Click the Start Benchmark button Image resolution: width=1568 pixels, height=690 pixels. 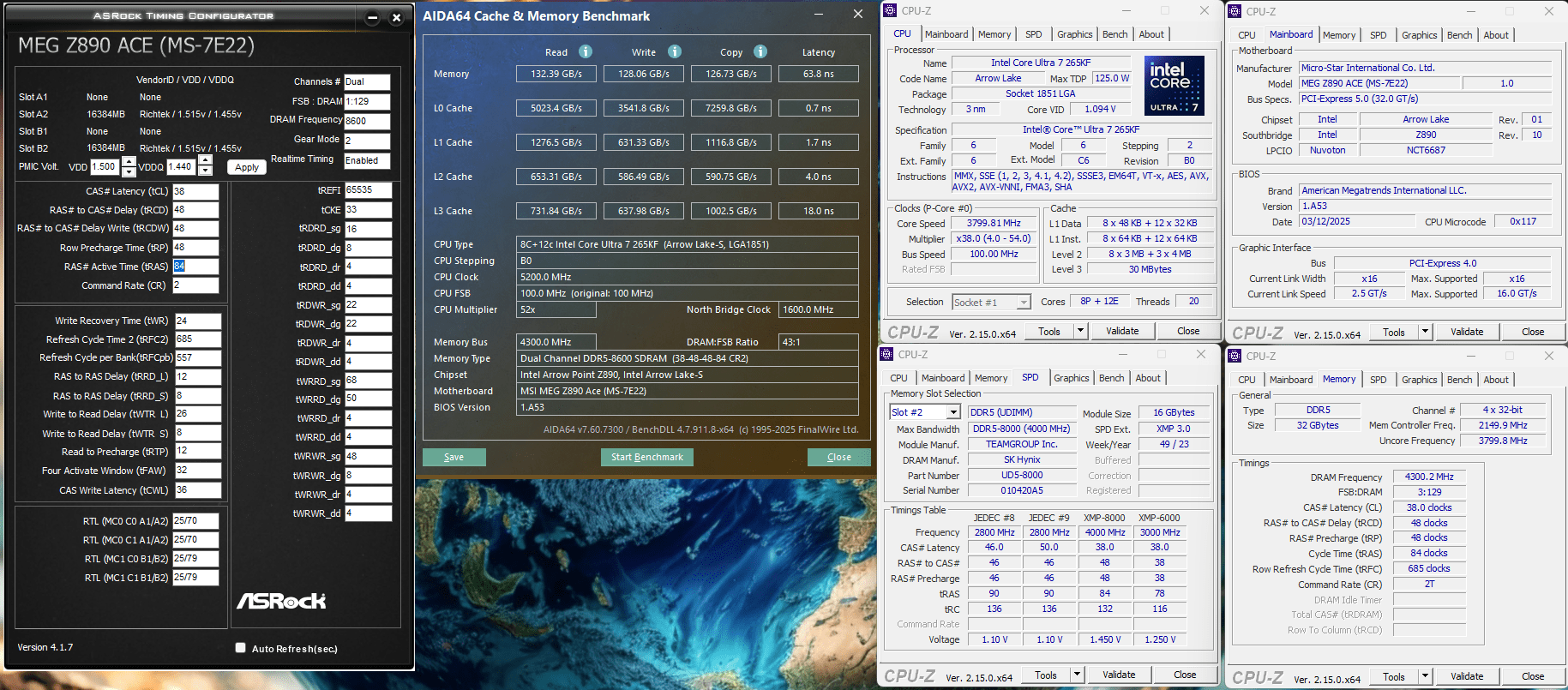pyautogui.click(x=647, y=457)
